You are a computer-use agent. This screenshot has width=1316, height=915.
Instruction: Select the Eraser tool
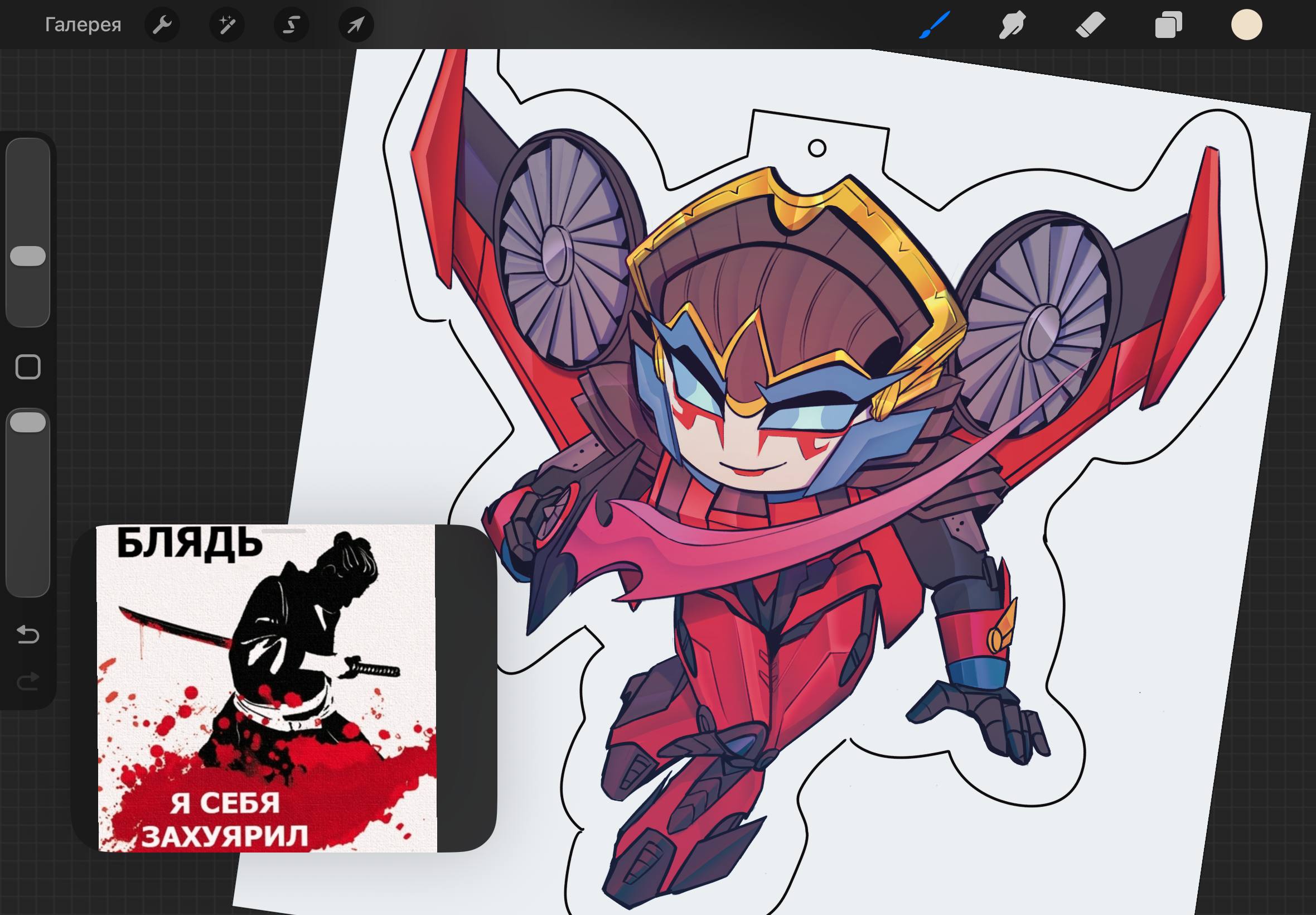pos(1090,25)
